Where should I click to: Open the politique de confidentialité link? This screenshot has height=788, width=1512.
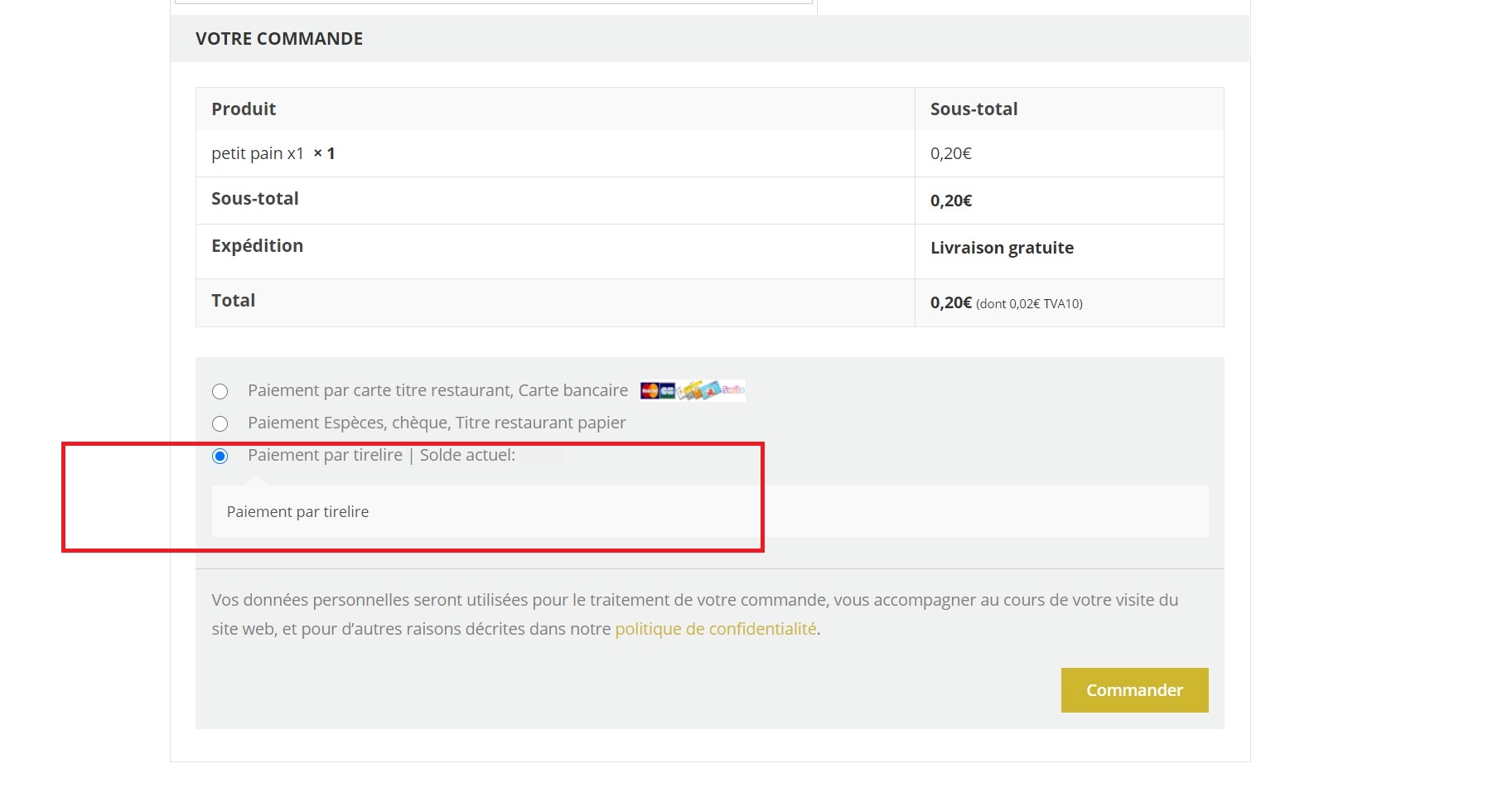pyautogui.click(x=715, y=629)
